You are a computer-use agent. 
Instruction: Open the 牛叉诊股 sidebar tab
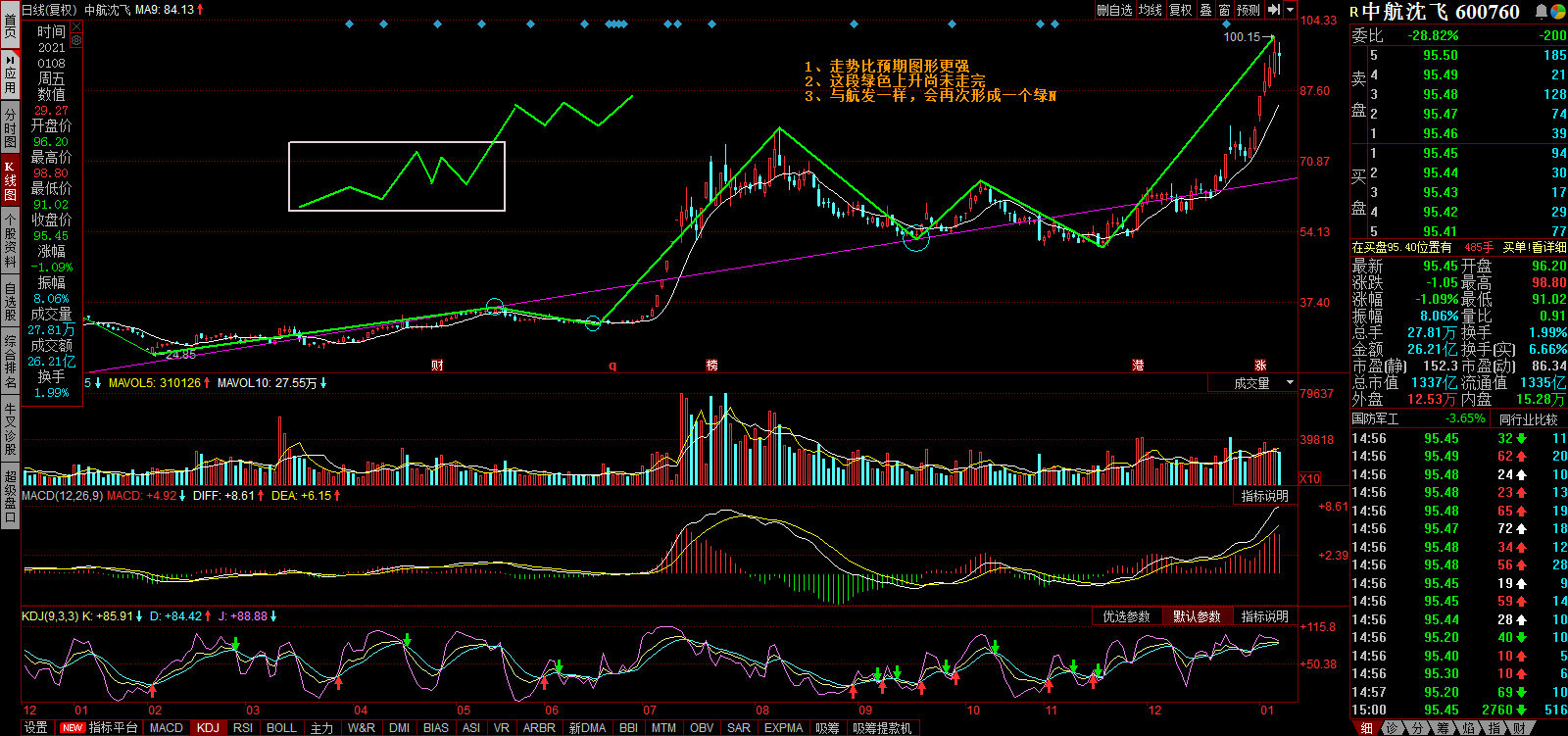pyautogui.click(x=10, y=429)
